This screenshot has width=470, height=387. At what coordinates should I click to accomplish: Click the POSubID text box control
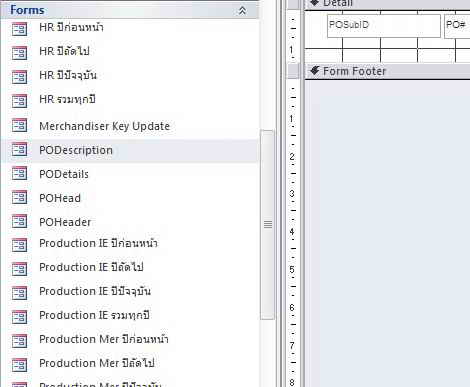pyautogui.click(x=384, y=26)
